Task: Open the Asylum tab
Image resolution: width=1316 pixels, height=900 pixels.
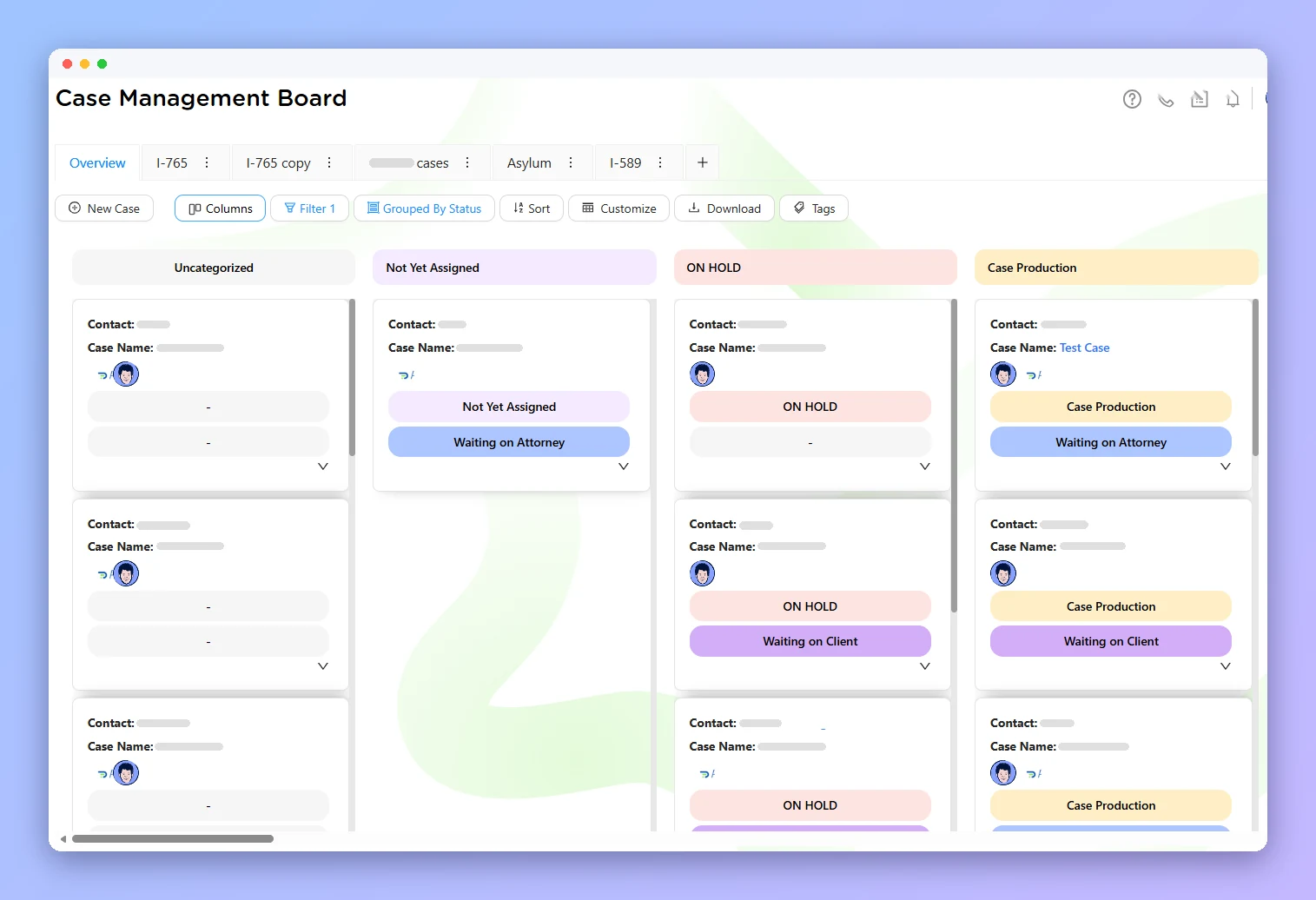Action: point(529,162)
